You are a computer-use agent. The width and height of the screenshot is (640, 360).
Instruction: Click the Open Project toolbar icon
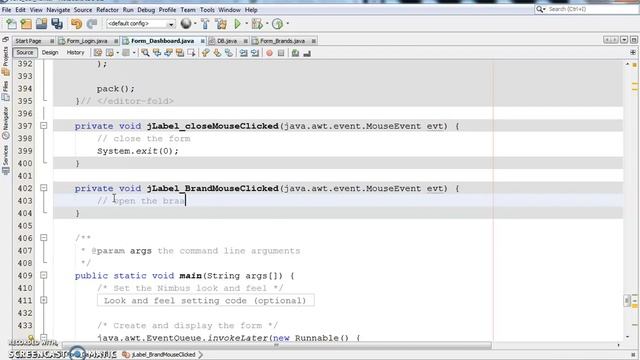[41, 24]
